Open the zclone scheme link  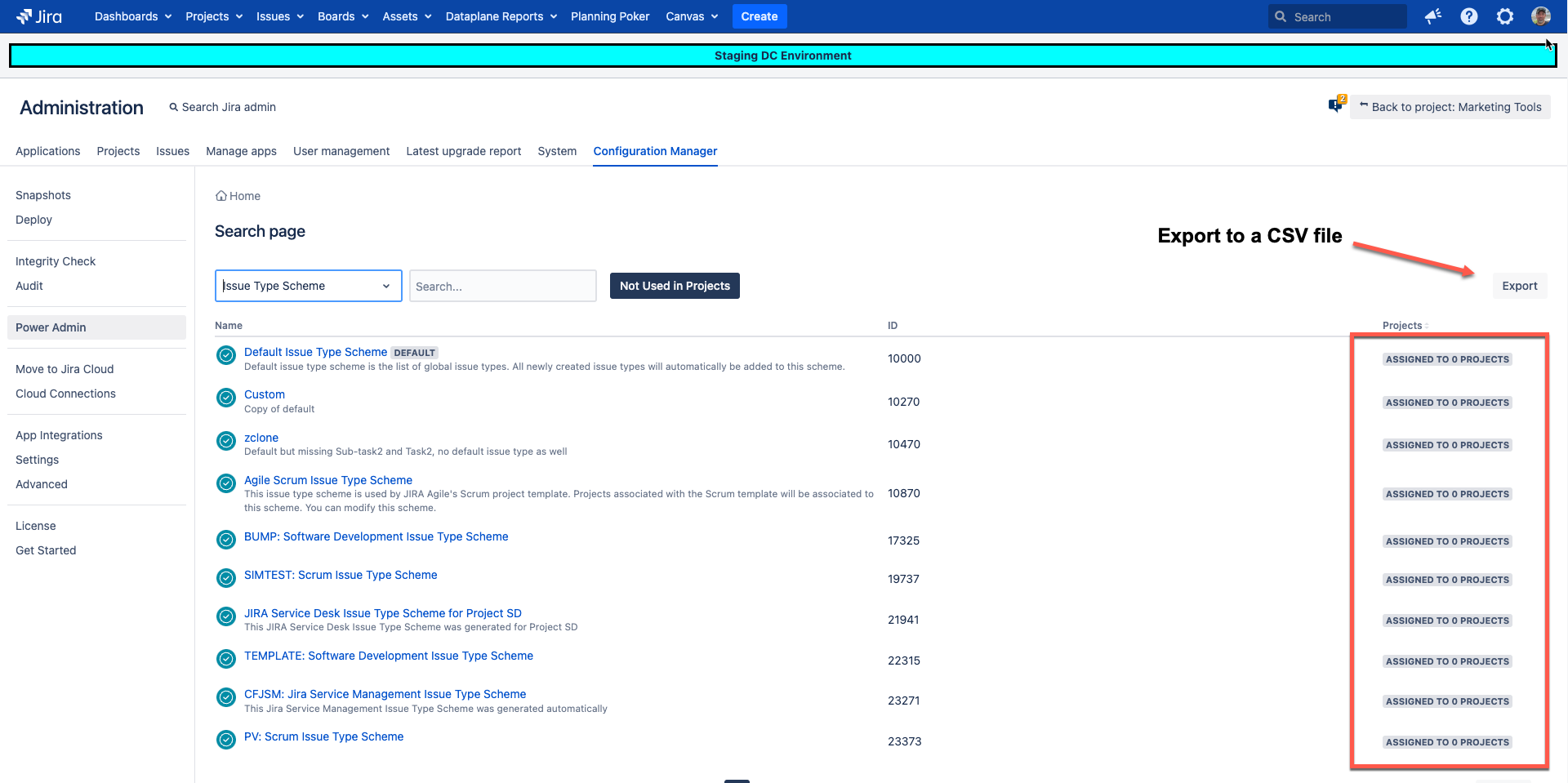pos(261,438)
